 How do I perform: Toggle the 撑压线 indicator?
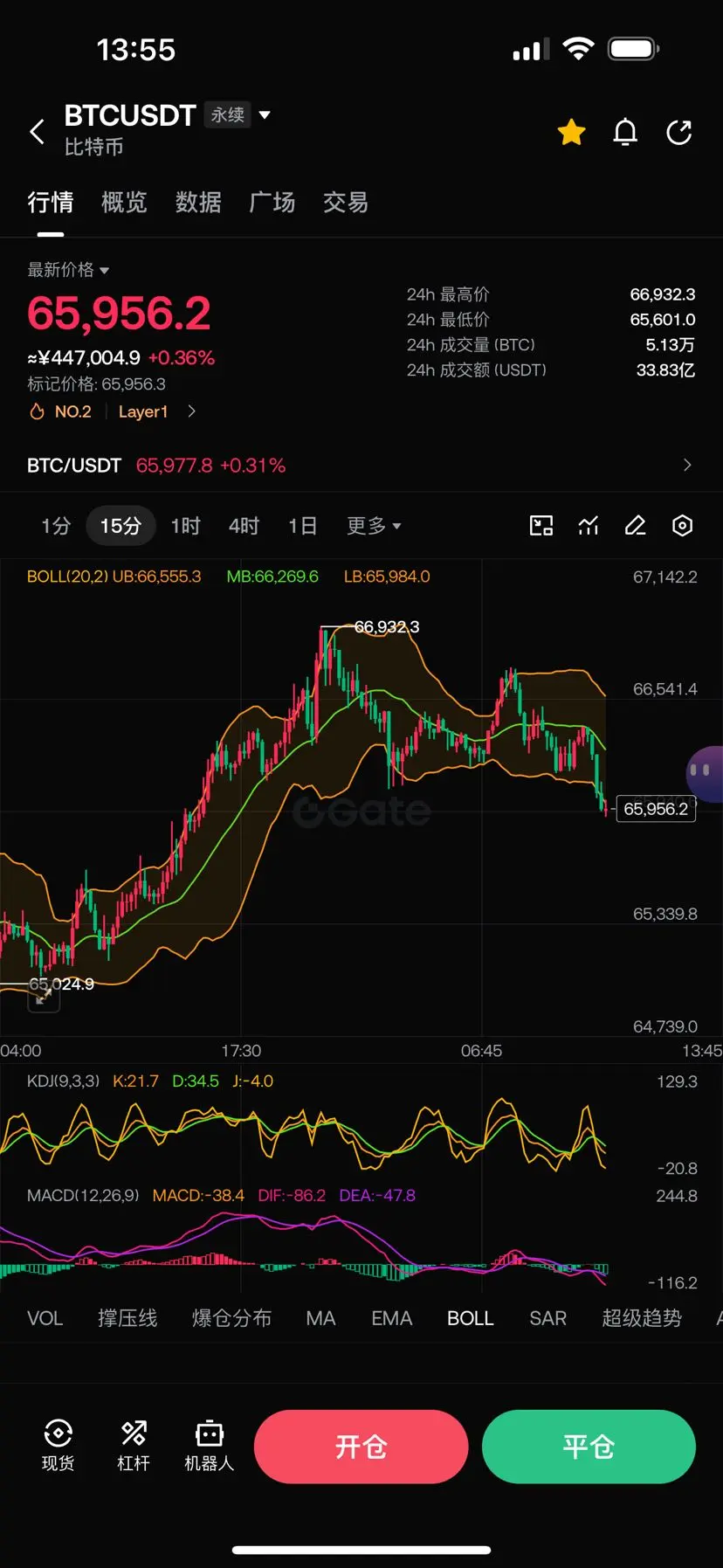[127, 1318]
